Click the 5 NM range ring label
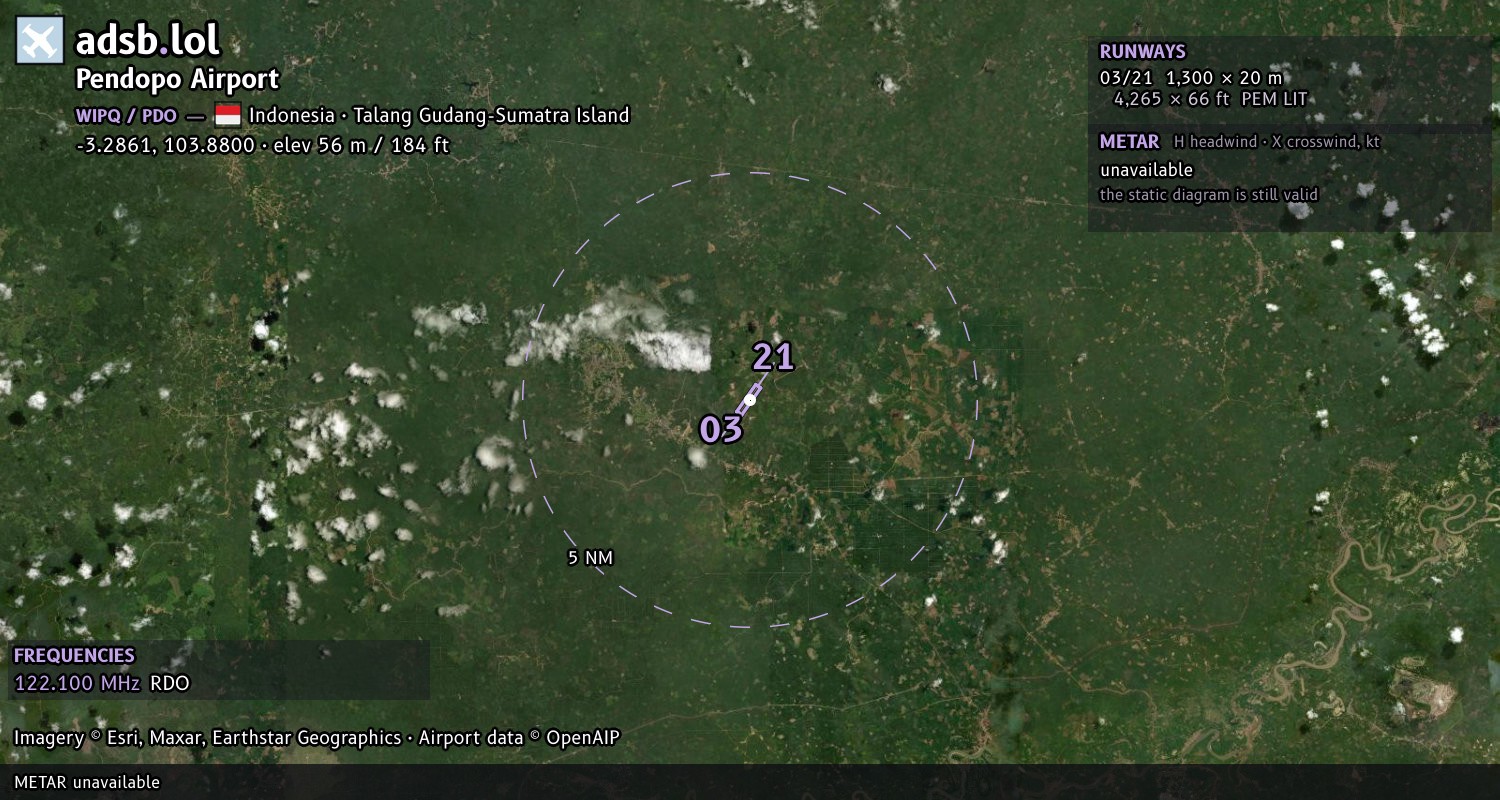The height and width of the screenshot is (800, 1500). (590, 558)
